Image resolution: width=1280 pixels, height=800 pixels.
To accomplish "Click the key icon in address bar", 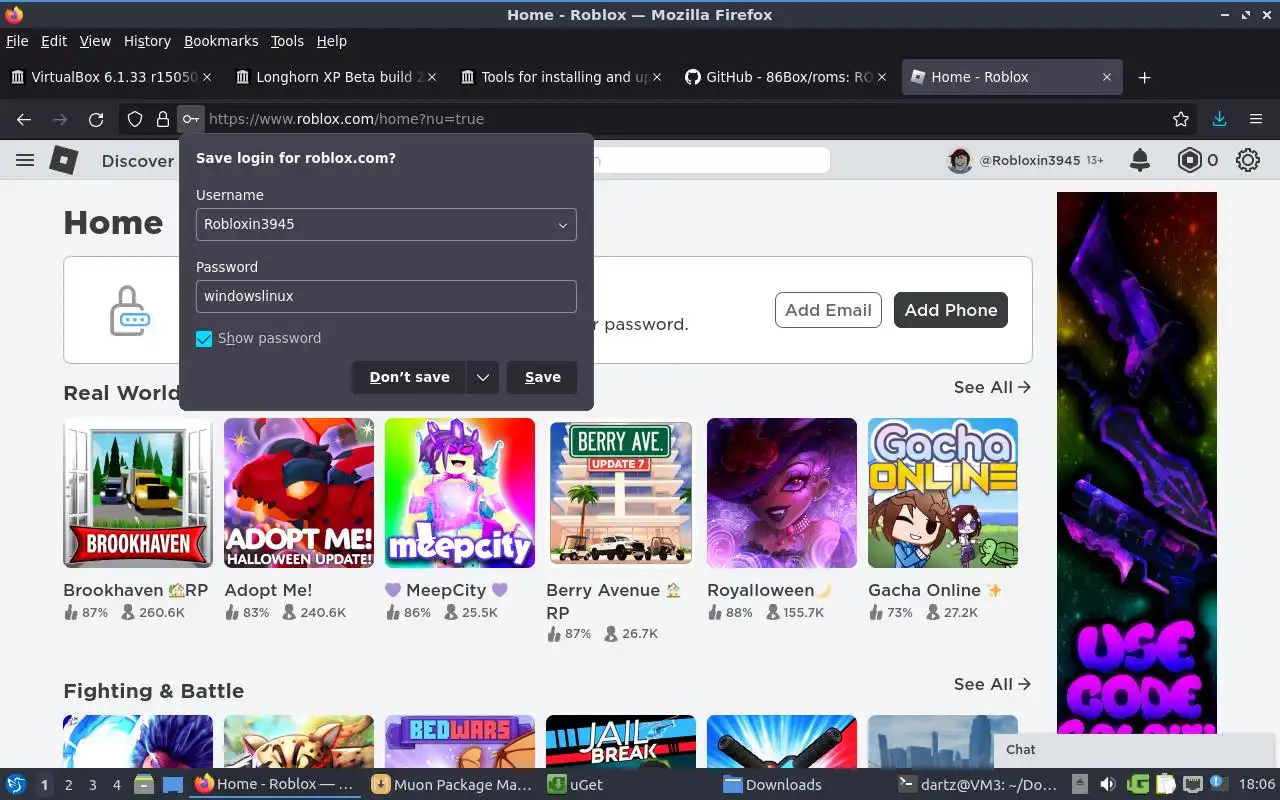I will point(190,119).
